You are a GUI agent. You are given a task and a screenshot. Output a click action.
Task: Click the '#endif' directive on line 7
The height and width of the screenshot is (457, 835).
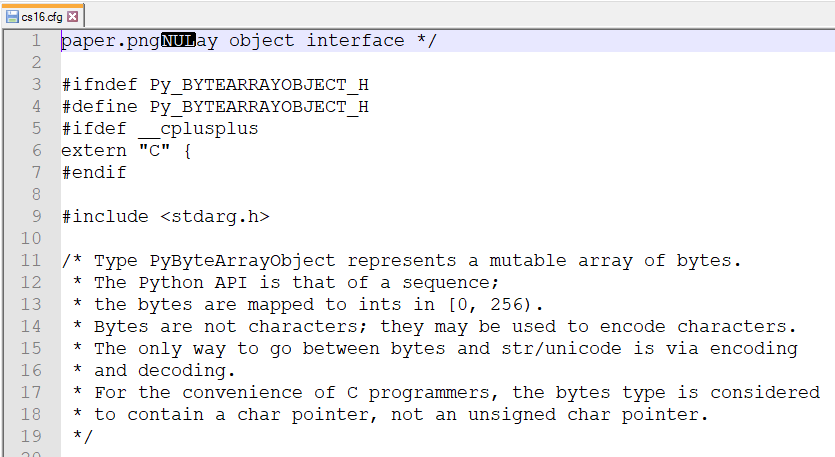coord(94,173)
